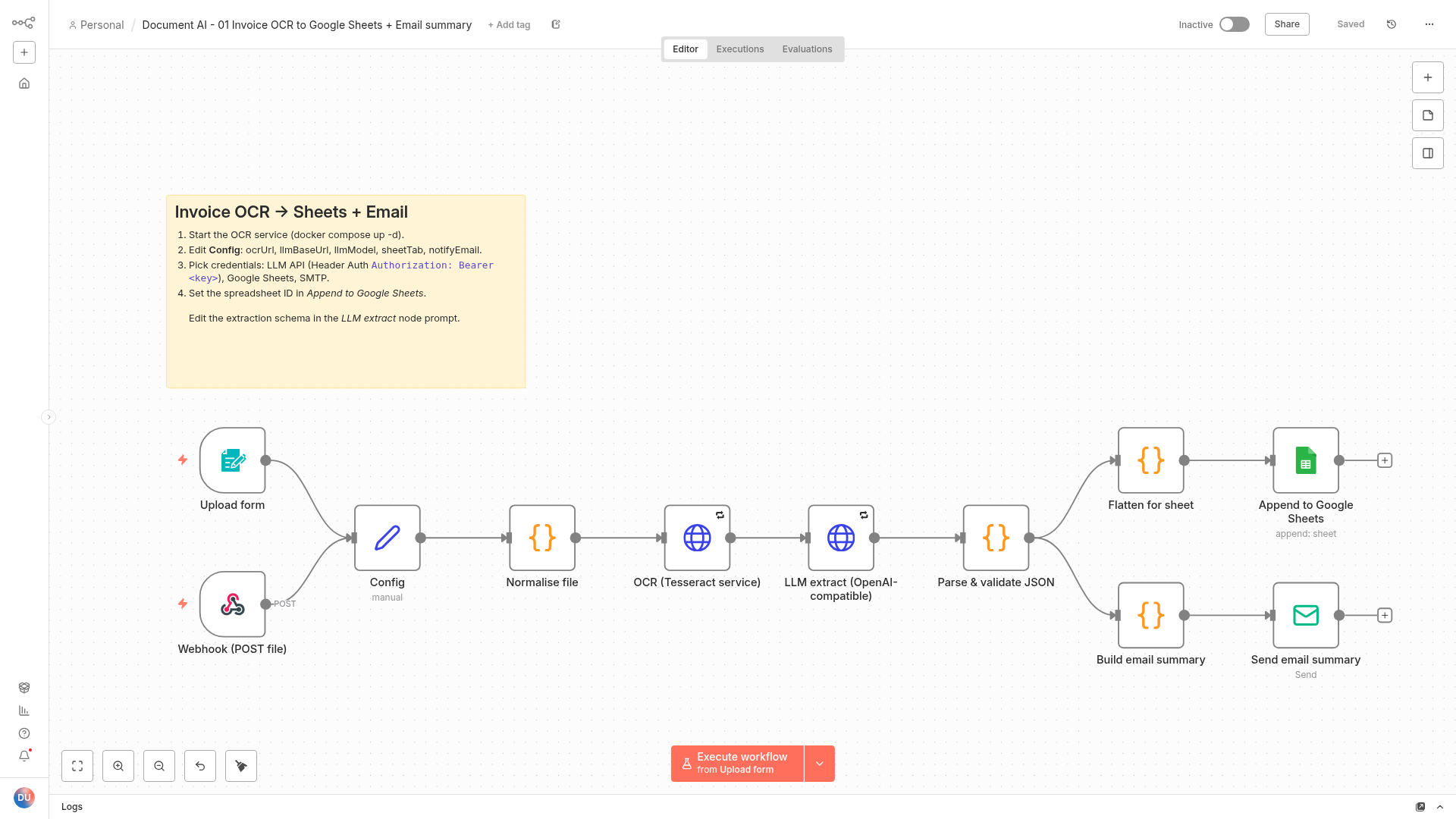
Task: Open the Webhook (POST file) node
Action: coord(233,604)
